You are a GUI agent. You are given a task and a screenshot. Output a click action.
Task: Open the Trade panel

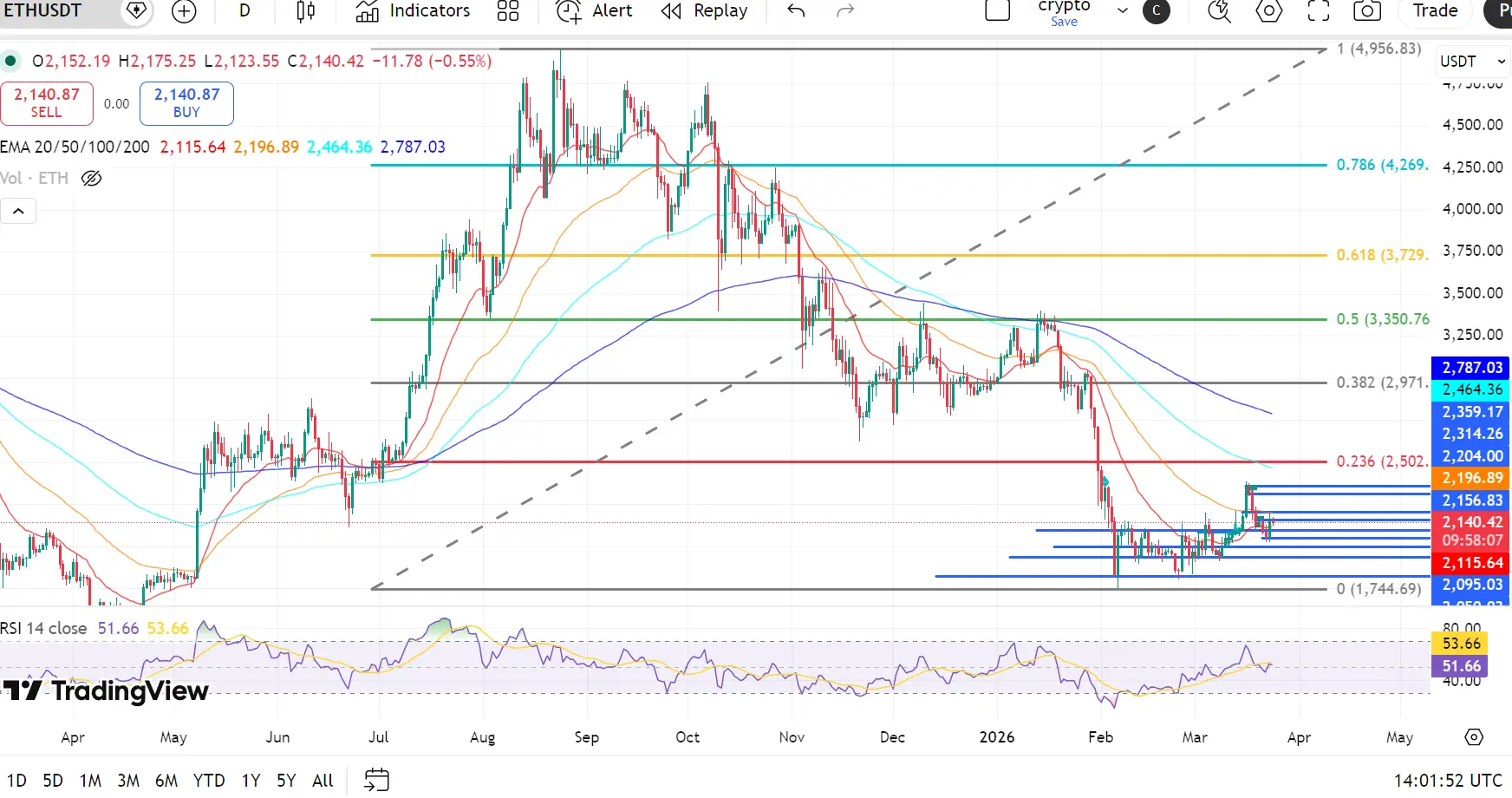coord(1436,10)
